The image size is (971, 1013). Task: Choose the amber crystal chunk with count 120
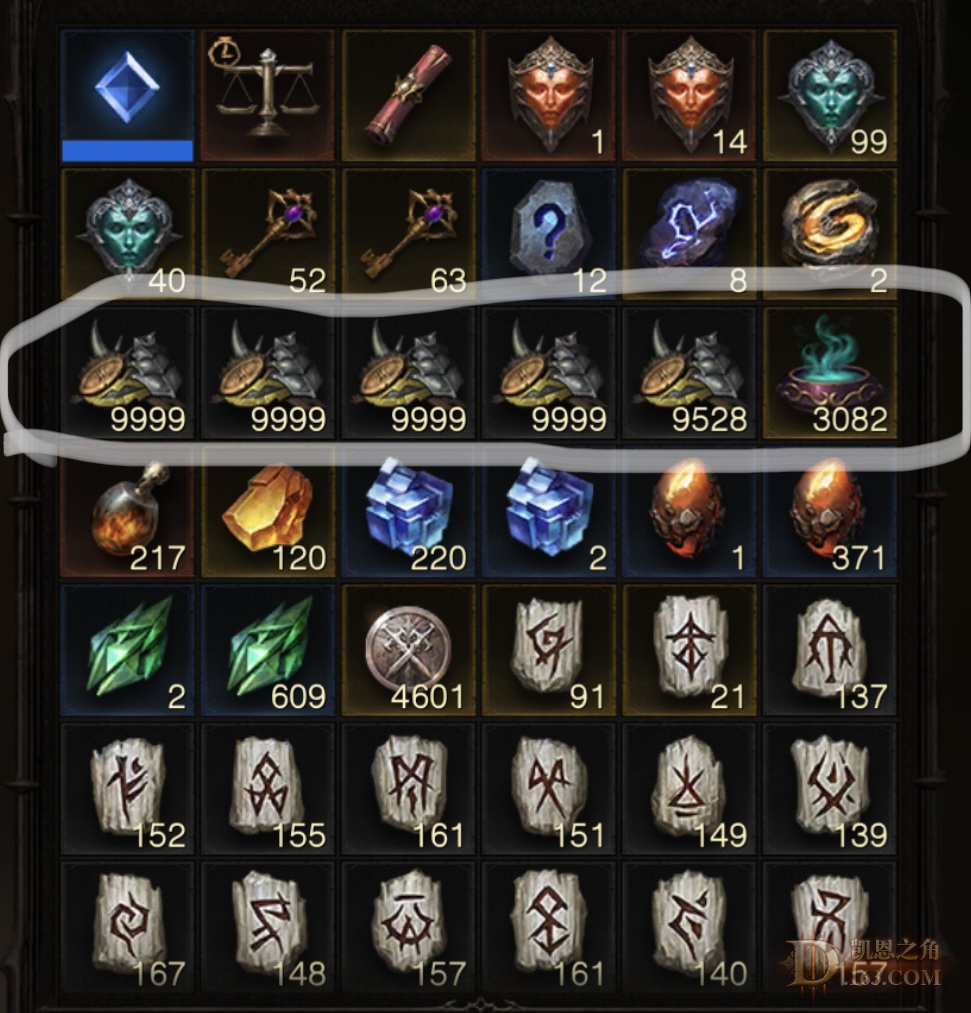click(x=267, y=511)
